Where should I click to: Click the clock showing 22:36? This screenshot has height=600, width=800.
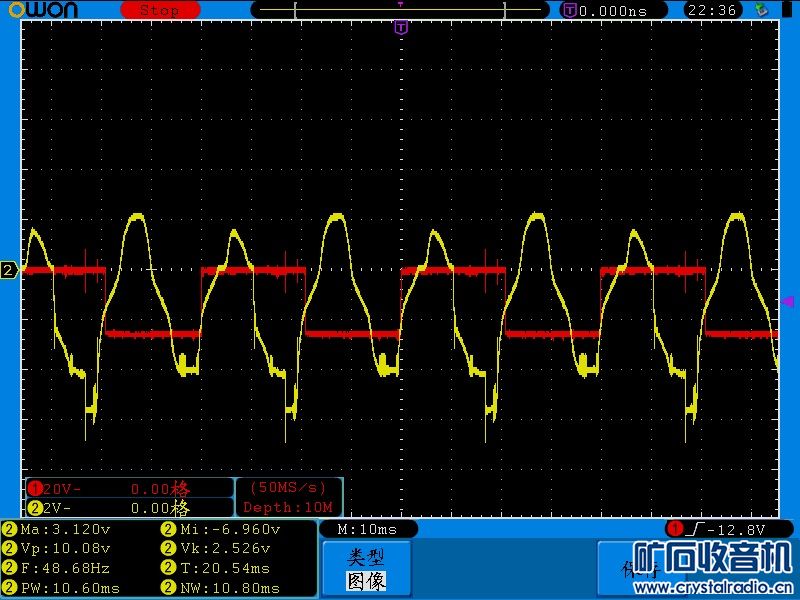(x=712, y=10)
